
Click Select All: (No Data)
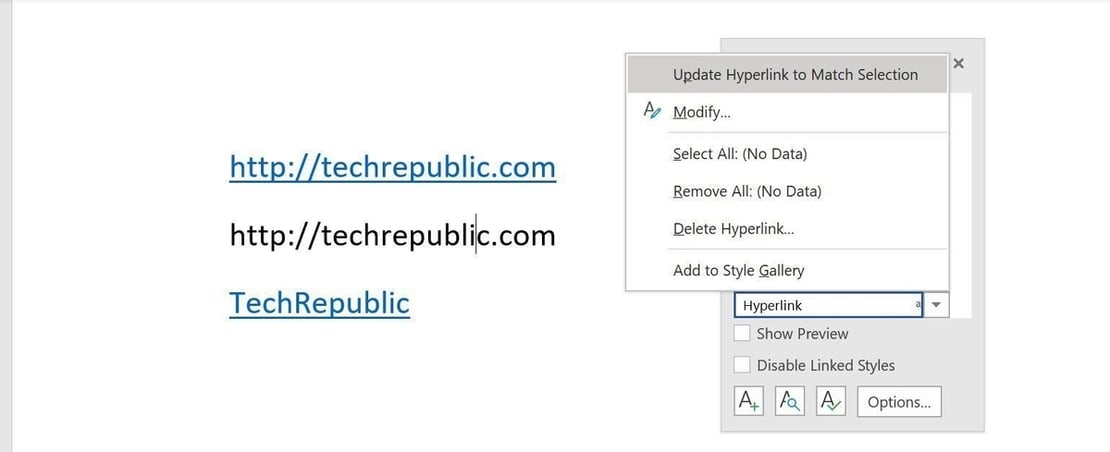739,154
